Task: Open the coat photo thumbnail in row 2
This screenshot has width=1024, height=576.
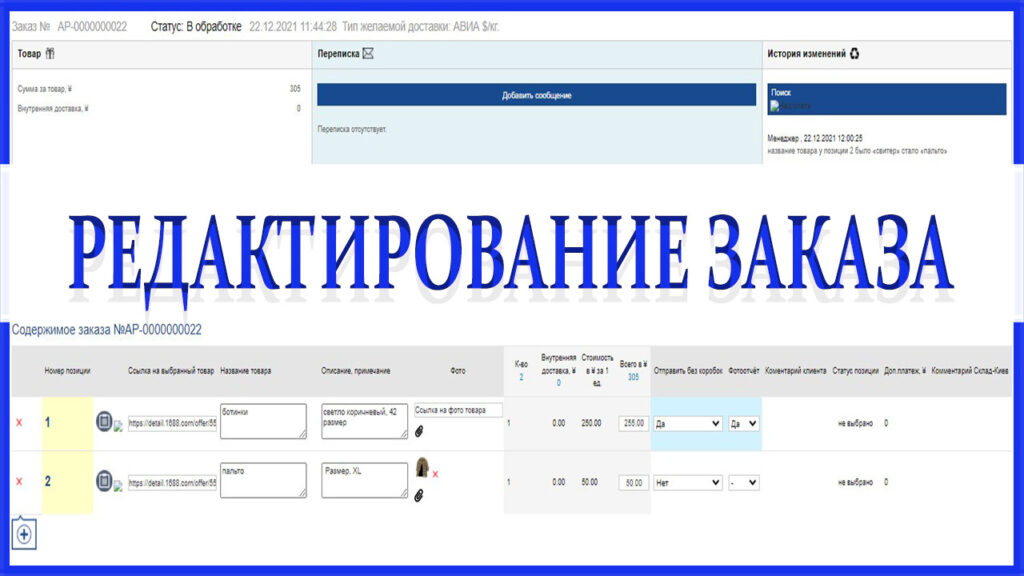Action: click(422, 467)
